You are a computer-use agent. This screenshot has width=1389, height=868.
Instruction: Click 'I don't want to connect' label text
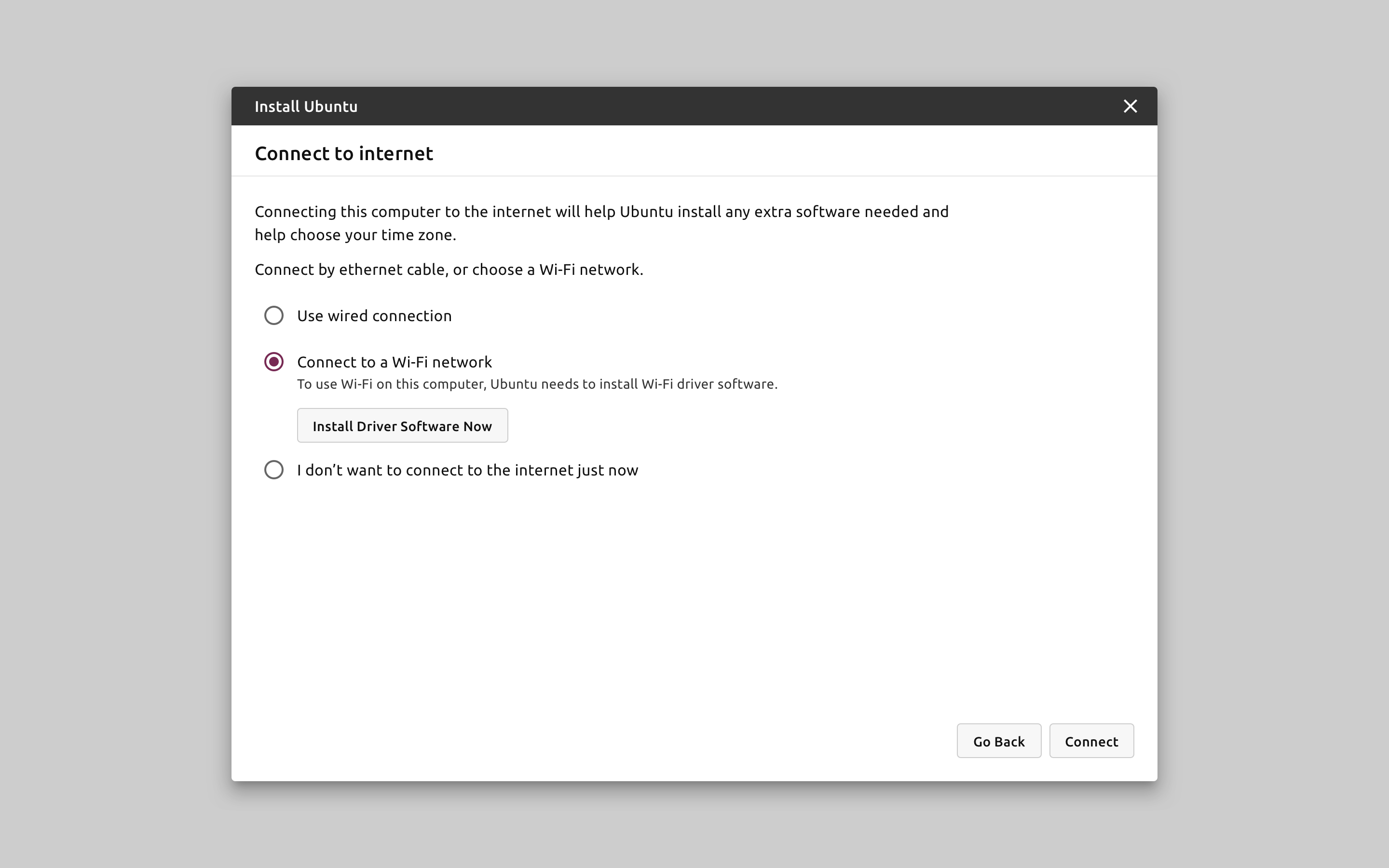pos(467,470)
